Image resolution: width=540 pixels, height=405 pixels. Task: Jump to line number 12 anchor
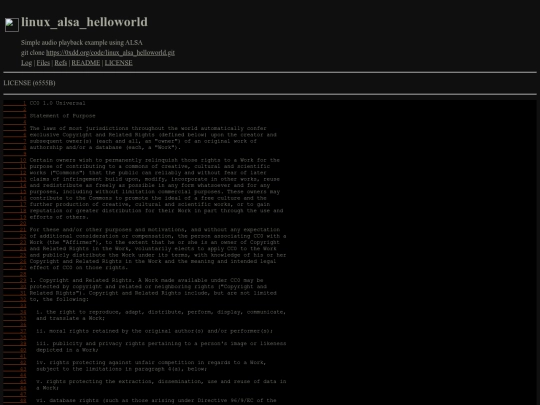15,173
